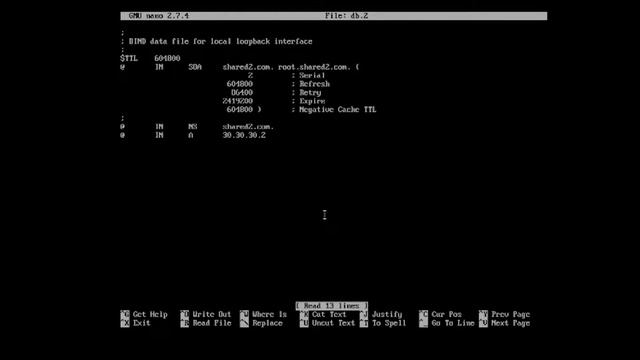Select the Go To Line shortcut
The image size is (640, 360).
pyautogui.click(x=453, y=323)
